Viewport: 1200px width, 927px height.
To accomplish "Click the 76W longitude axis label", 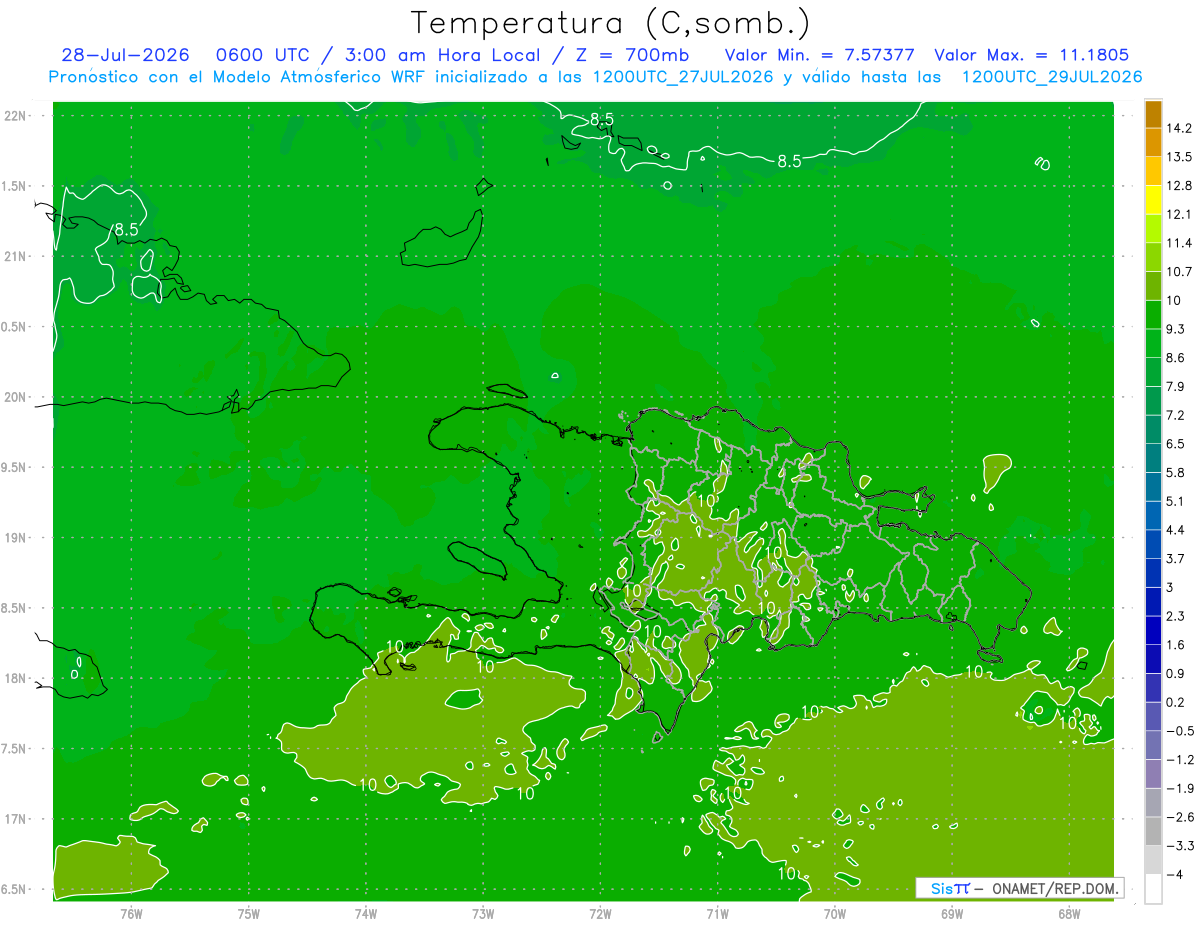I will tap(131, 913).
